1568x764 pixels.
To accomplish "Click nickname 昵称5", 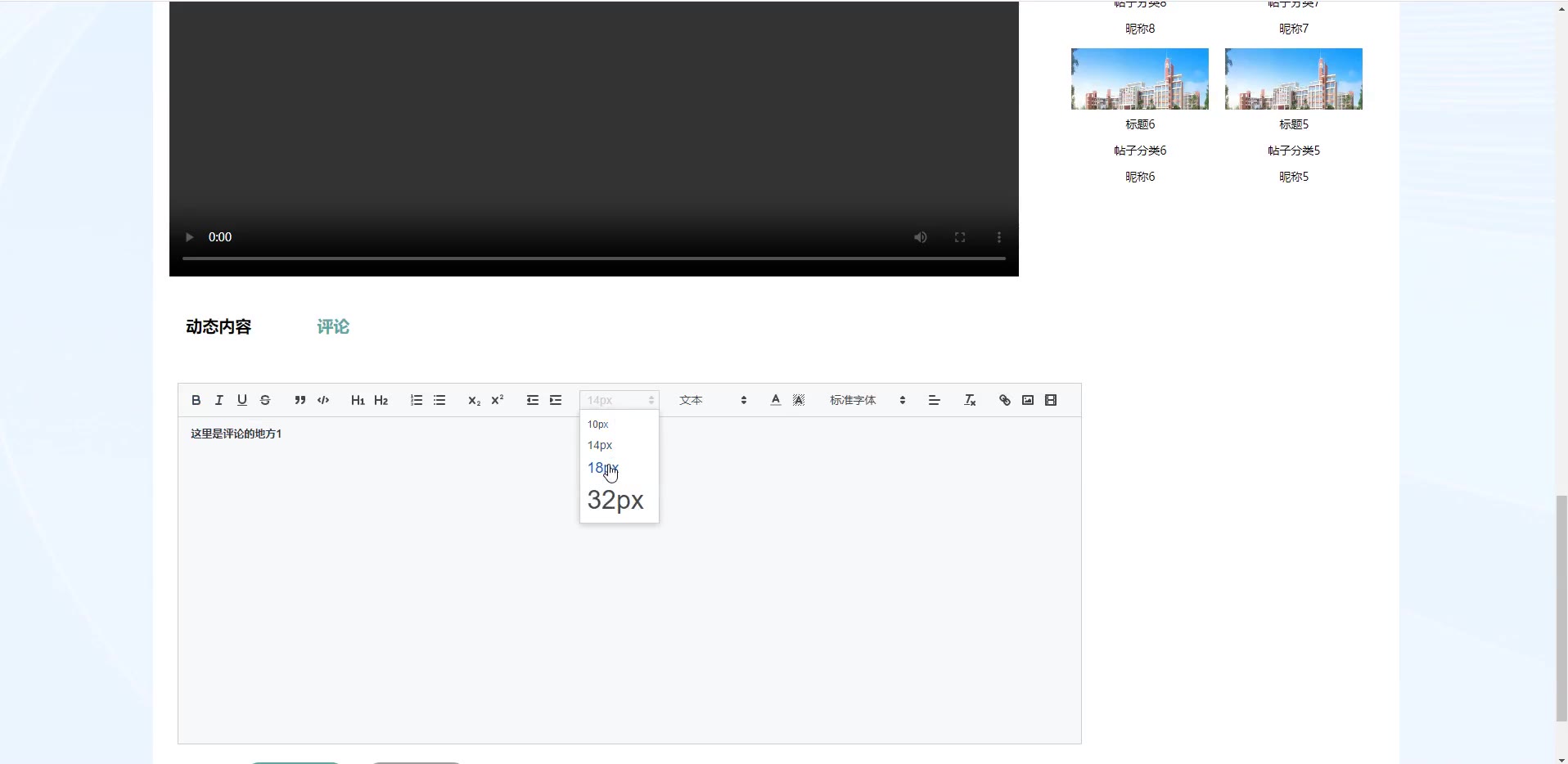I will tap(1294, 177).
